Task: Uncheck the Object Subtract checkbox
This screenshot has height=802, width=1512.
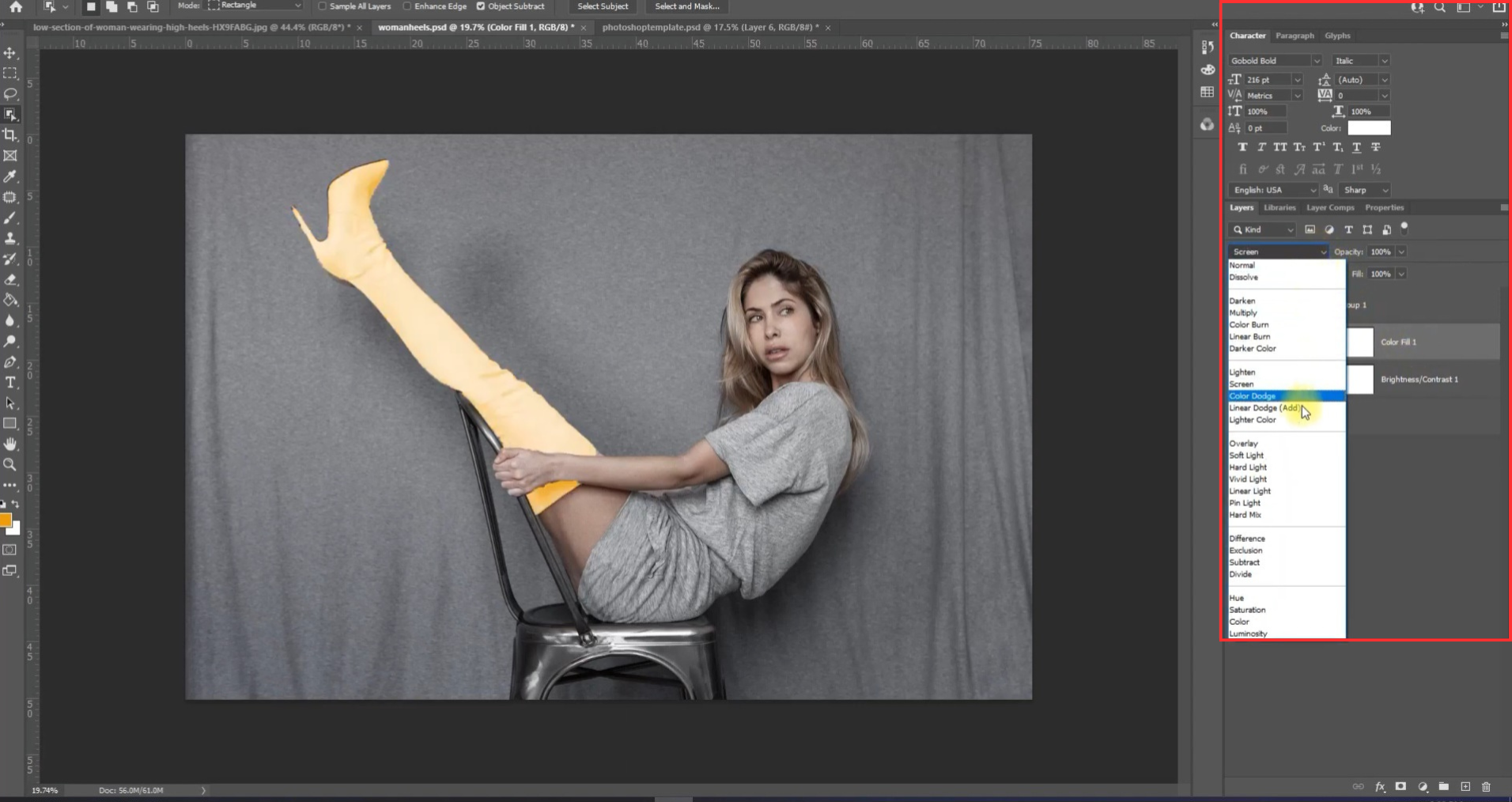Action: 481,6
